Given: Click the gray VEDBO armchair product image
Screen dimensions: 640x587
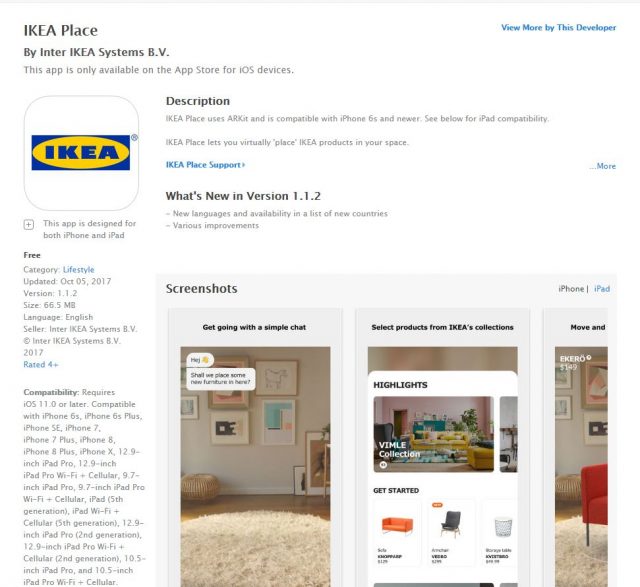Looking at the screenshot, I should tap(451, 524).
